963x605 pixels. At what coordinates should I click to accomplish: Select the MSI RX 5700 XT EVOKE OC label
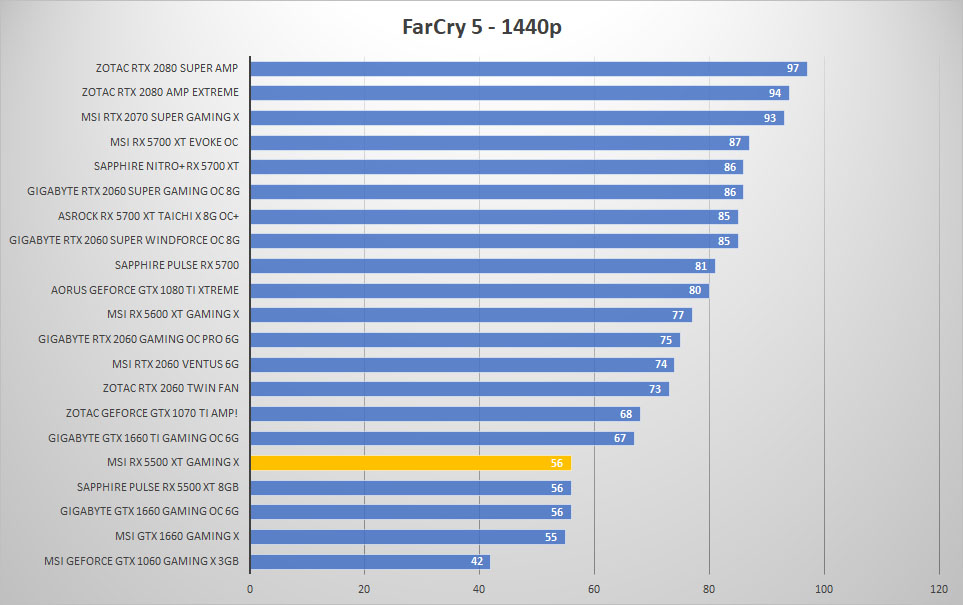174,142
